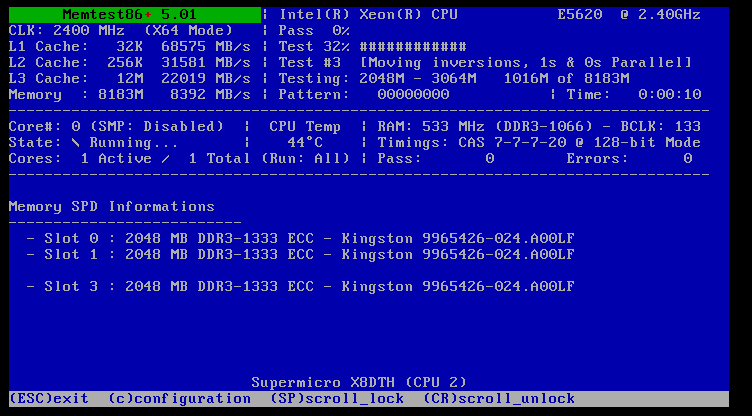The height and width of the screenshot is (416, 752).
Task: Select the Slot 1 Kingston memory row
Action: [300, 254]
